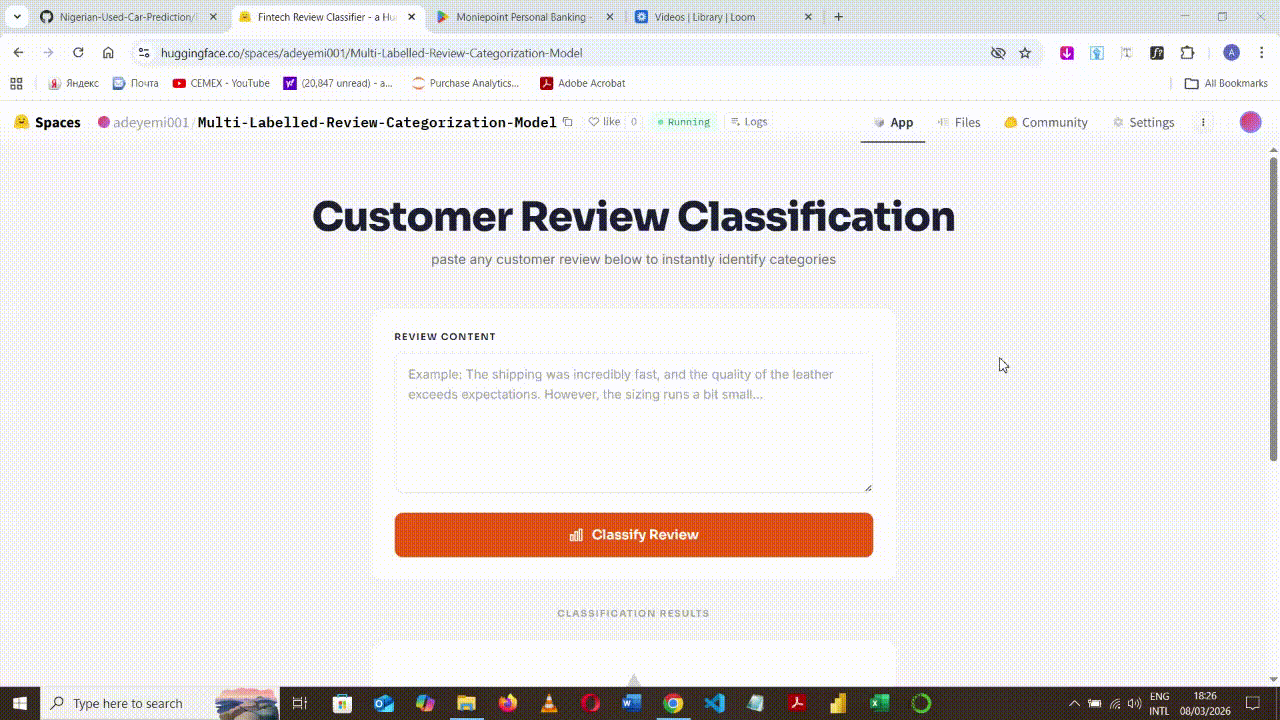This screenshot has height=720, width=1280.
Task: Open the Windows Start menu
Action: (x=19, y=703)
